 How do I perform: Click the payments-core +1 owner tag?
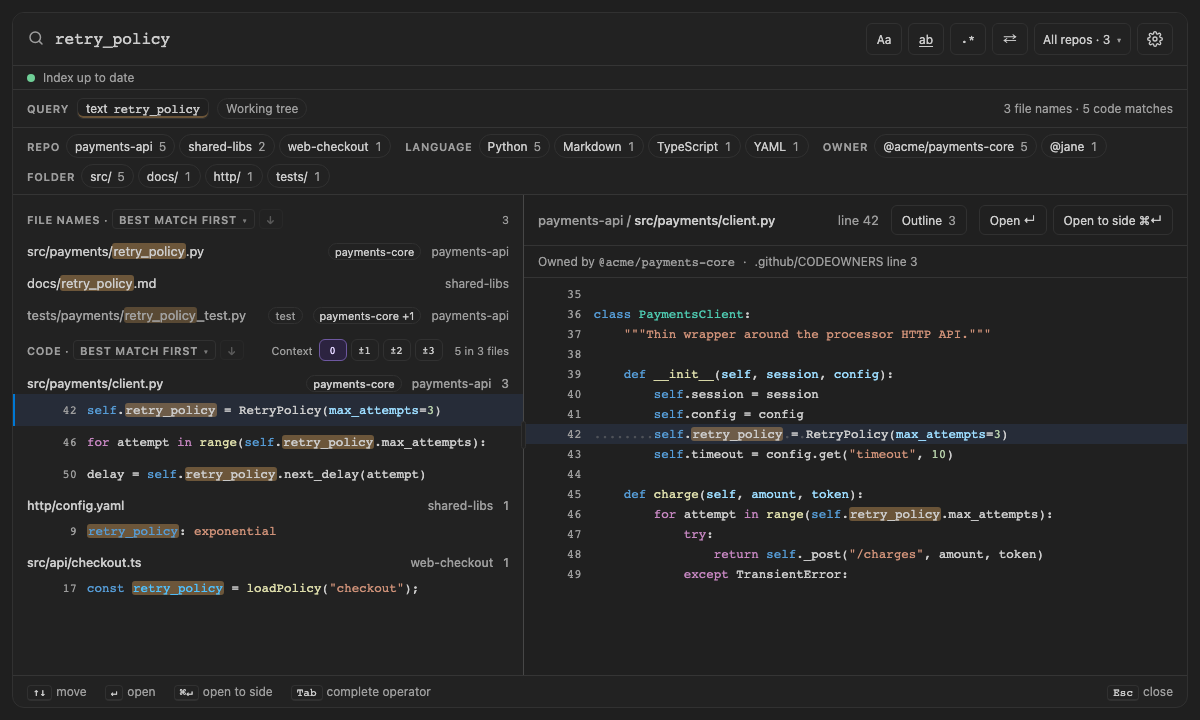coord(366,316)
